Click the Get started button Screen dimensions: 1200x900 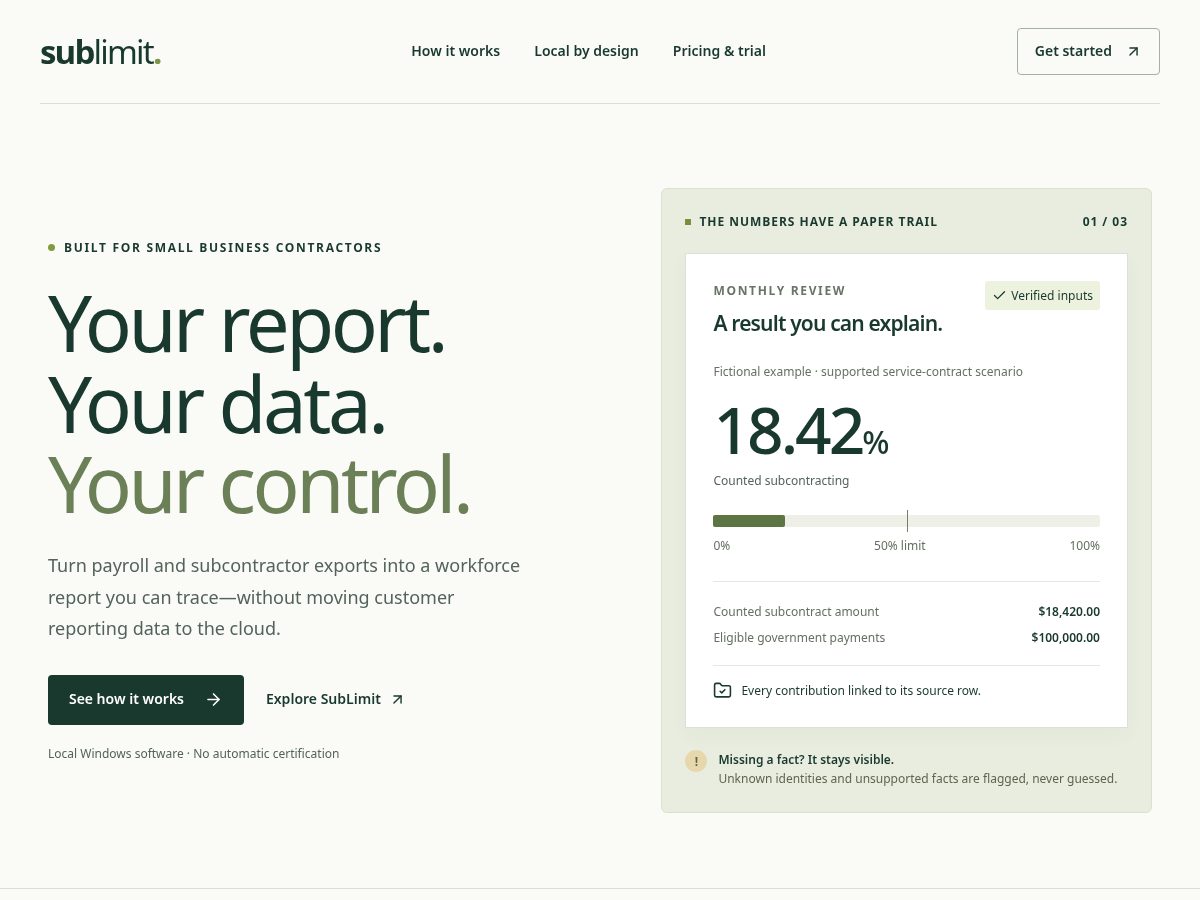tap(1088, 51)
